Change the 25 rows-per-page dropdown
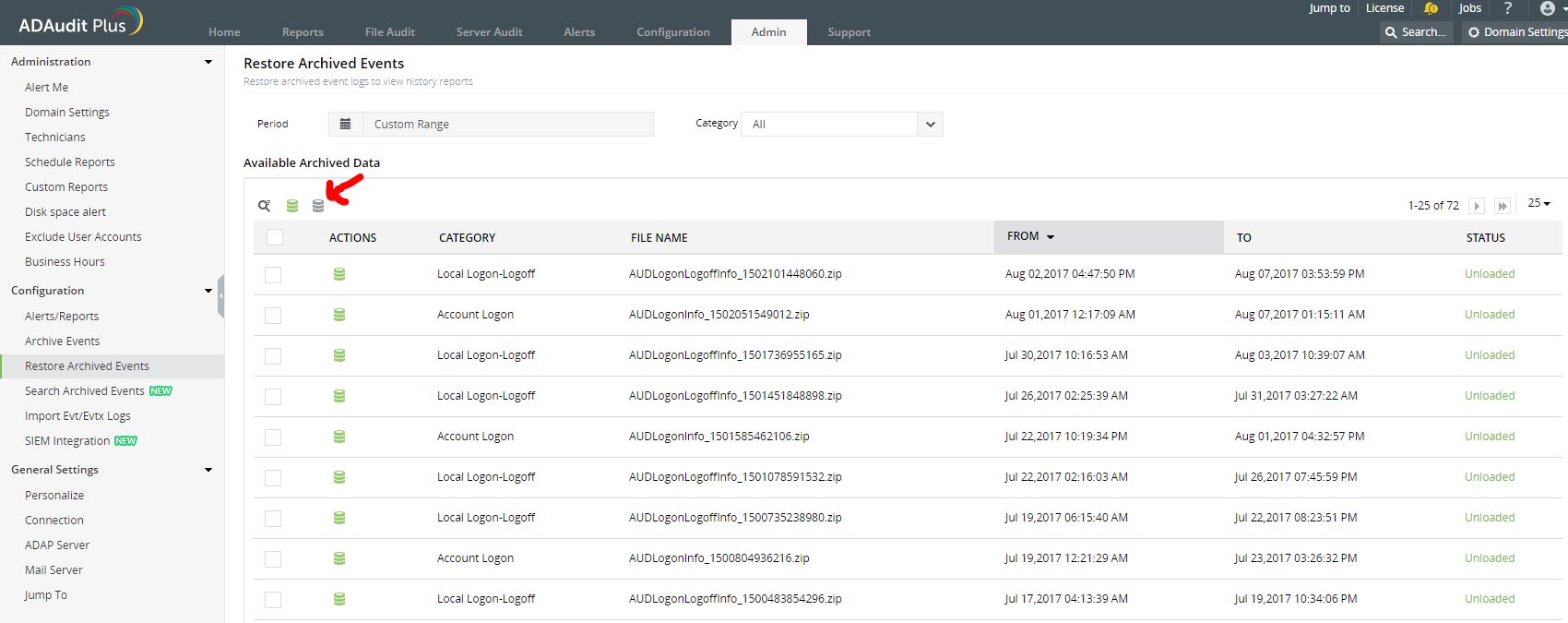 click(1538, 203)
